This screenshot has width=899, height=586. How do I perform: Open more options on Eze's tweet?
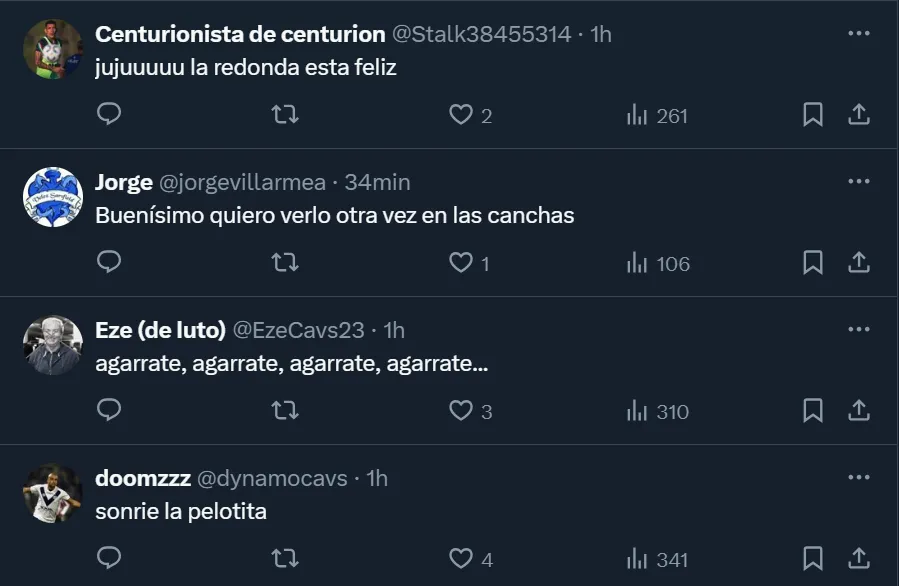pos(858,329)
